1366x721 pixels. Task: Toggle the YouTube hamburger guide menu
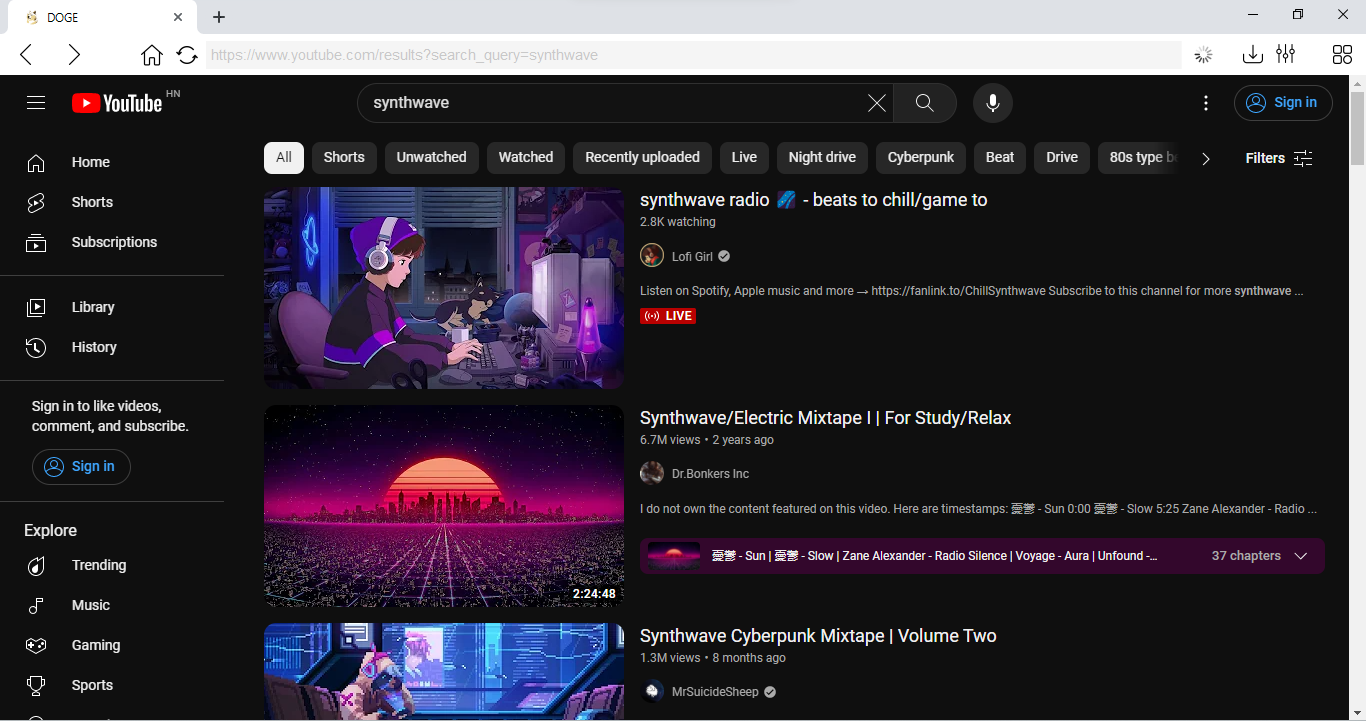36,103
